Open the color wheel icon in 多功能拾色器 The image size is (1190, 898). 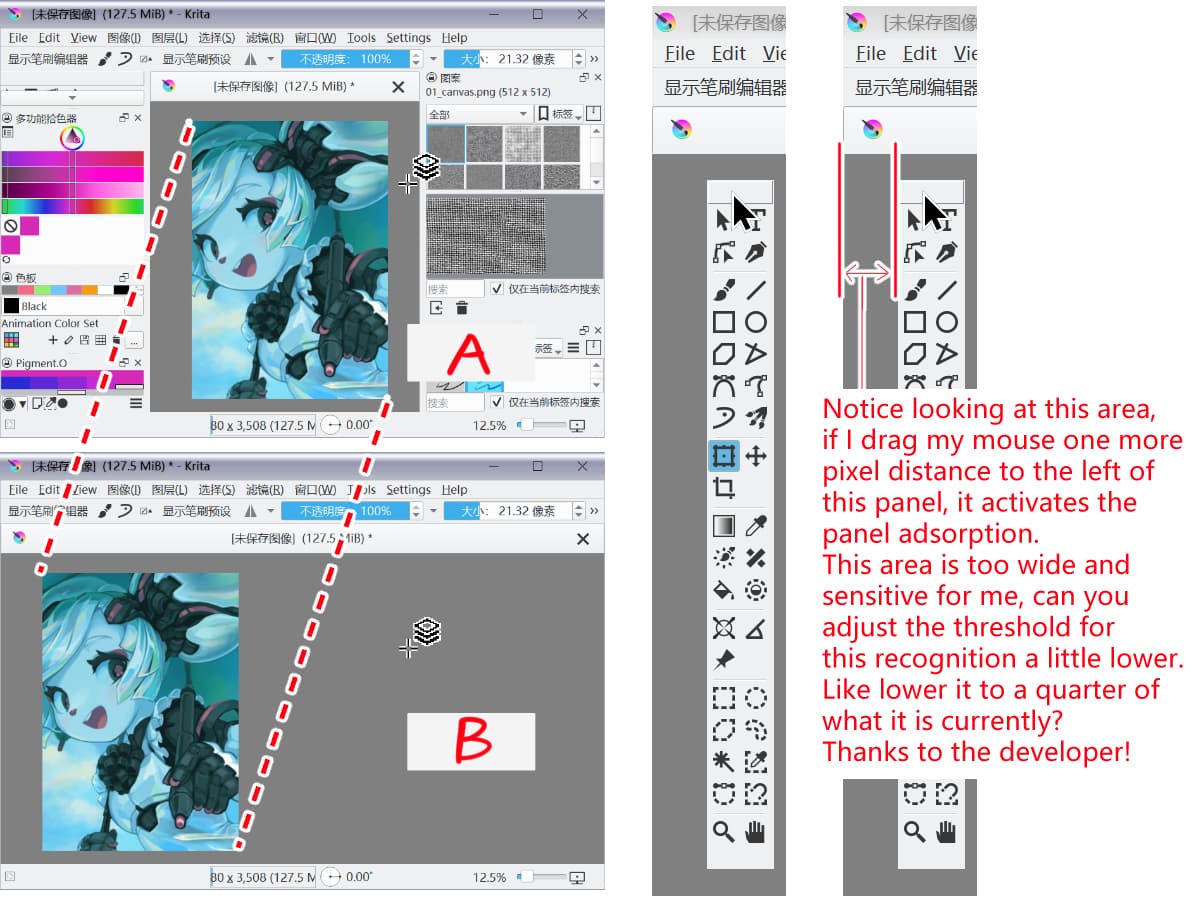(72, 137)
